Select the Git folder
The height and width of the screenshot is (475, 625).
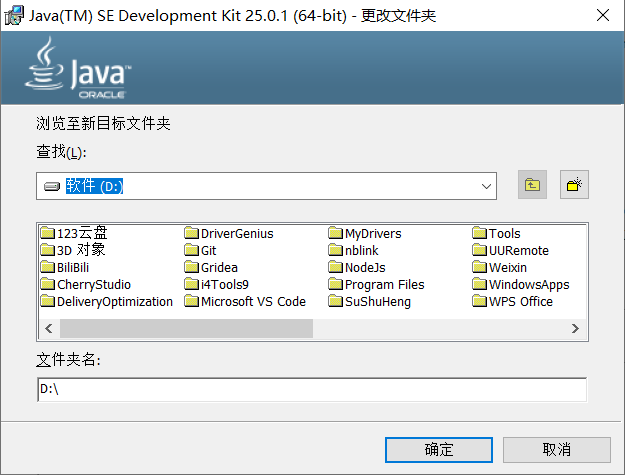click(207, 251)
